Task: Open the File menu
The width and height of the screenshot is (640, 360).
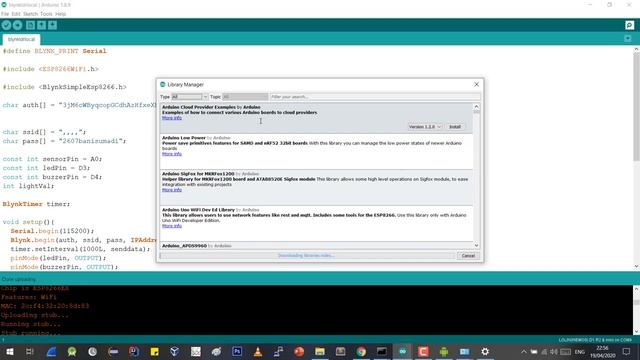Action: click(x=5, y=14)
